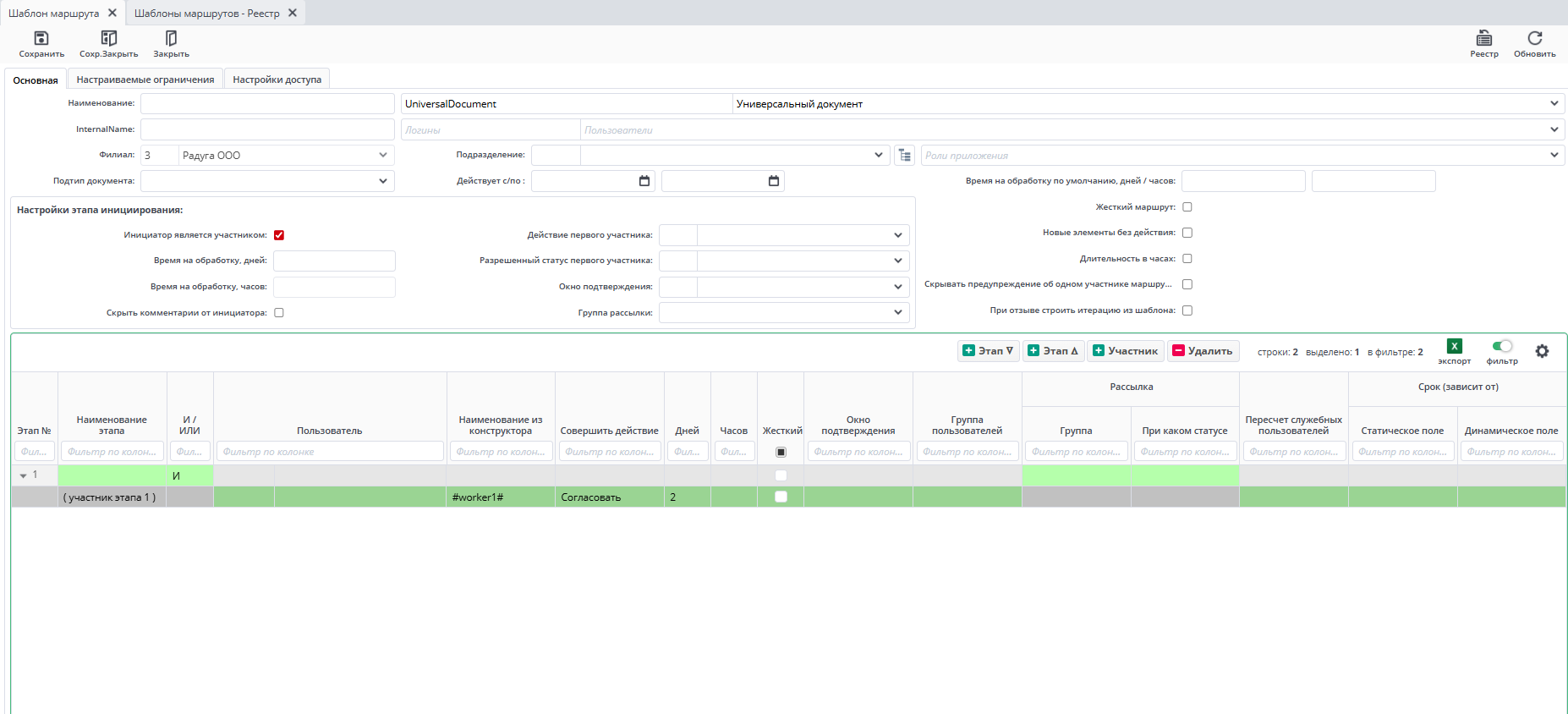Screen dimensions: 1568x714
Task: Toggle the grid filter (фильтр) switch
Action: [x=1502, y=346]
